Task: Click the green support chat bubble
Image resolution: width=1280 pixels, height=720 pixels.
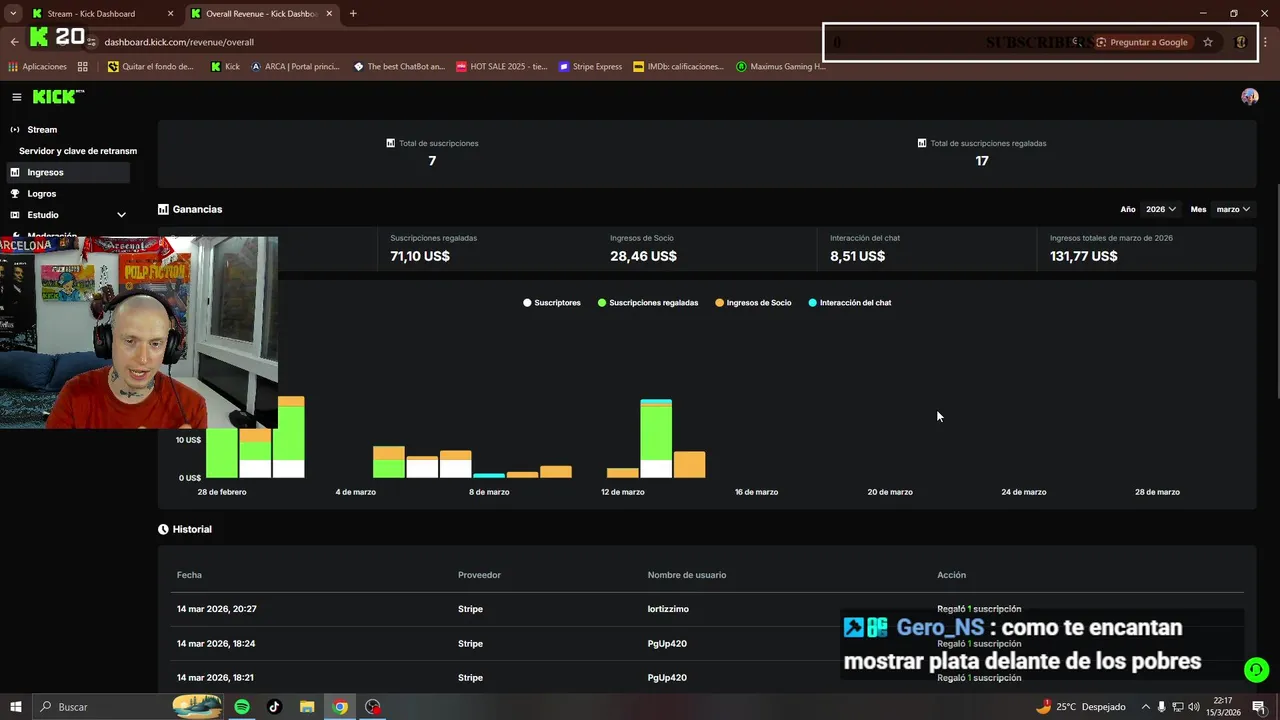Action: tap(1256, 670)
